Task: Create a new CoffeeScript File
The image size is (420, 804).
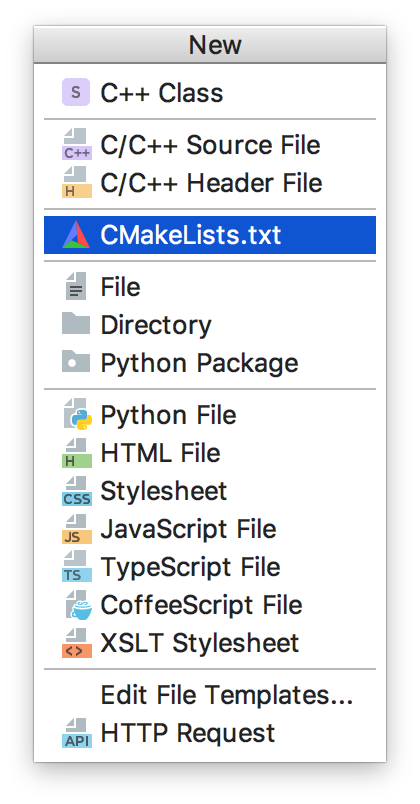Action: [210, 604]
